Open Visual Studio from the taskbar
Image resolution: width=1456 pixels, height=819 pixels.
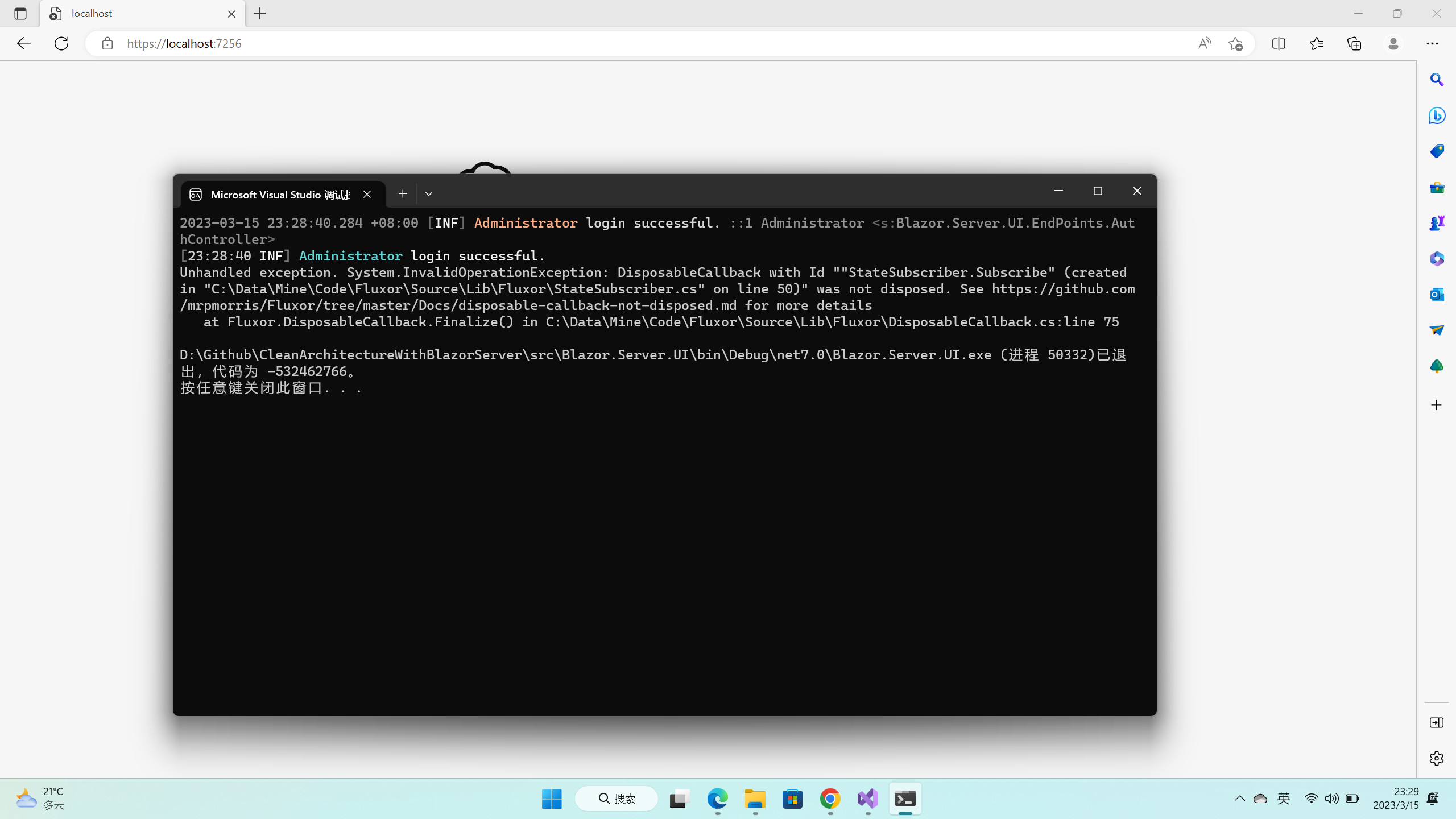tap(867, 799)
